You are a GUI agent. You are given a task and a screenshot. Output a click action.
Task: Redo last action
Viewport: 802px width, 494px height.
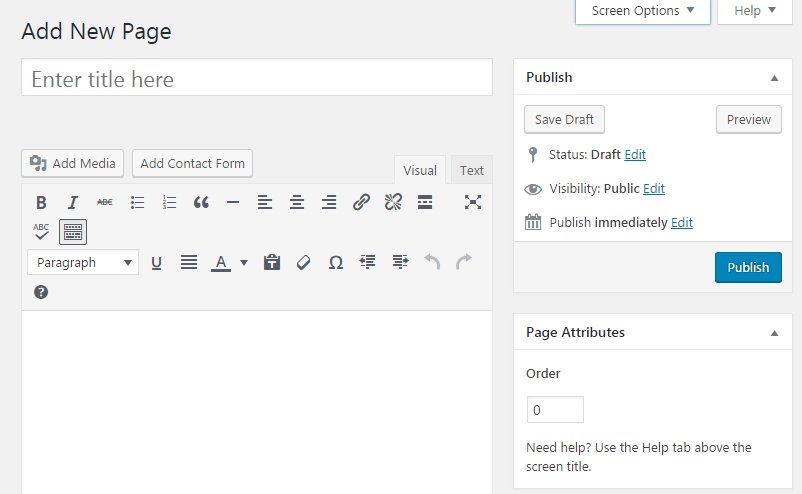(x=464, y=262)
